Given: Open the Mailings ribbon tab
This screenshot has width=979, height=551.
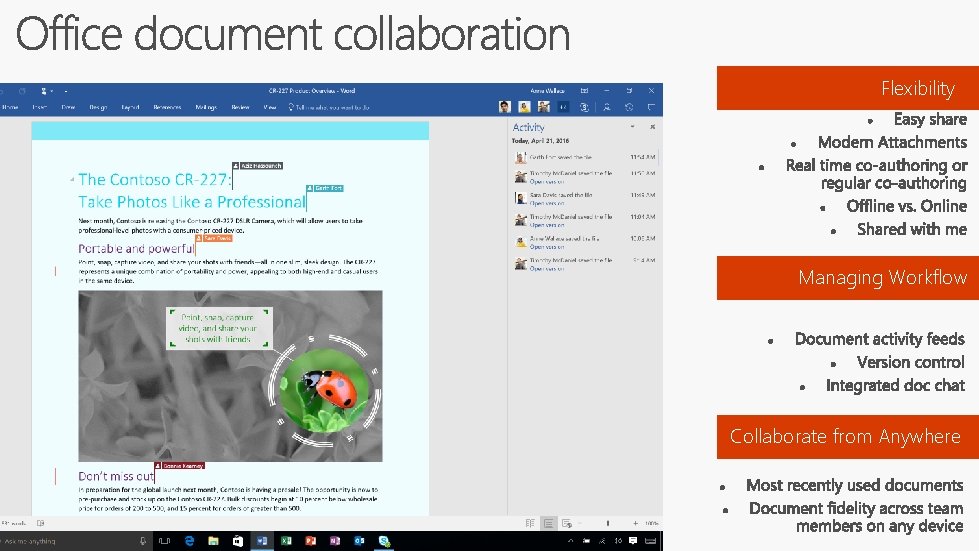Looking at the screenshot, I should tap(206, 107).
